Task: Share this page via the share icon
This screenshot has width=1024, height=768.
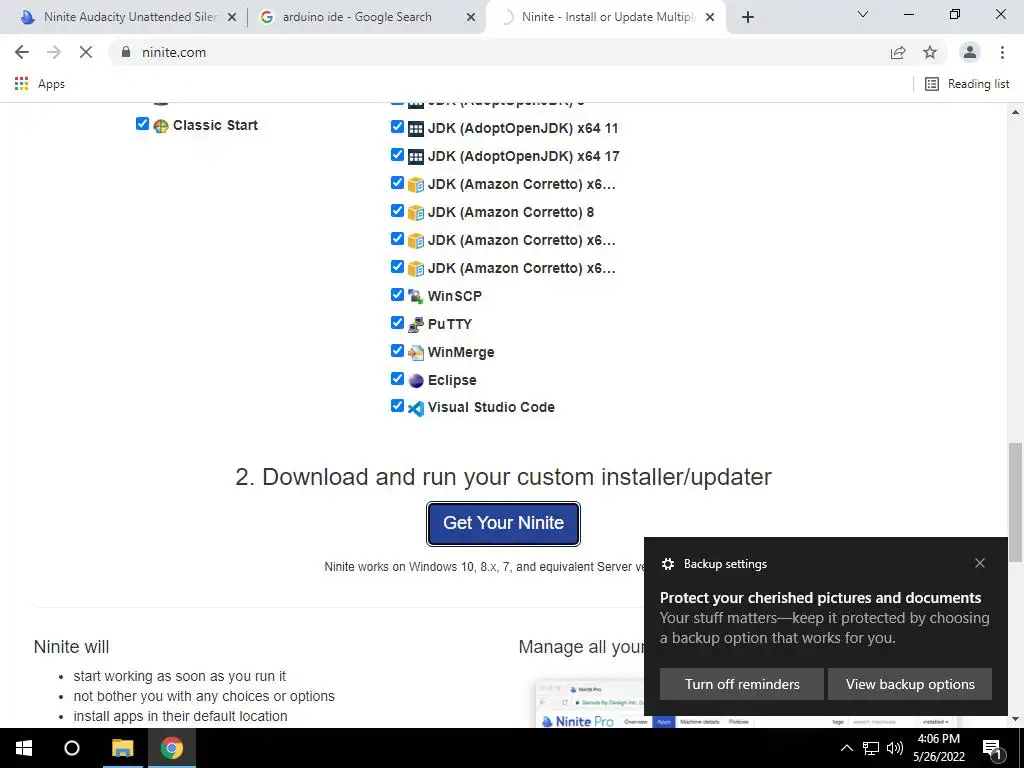Action: click(898, 52)
